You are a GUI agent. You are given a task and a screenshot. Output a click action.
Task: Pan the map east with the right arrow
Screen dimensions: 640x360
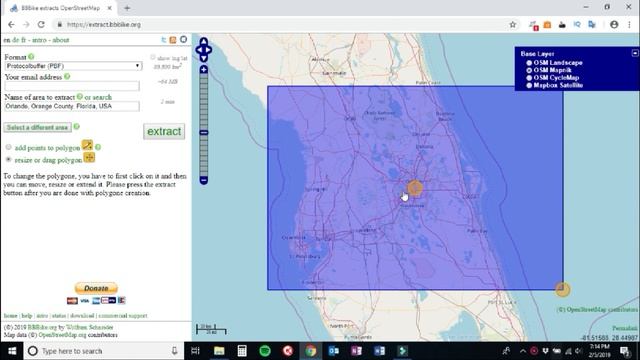pos(209,50)
